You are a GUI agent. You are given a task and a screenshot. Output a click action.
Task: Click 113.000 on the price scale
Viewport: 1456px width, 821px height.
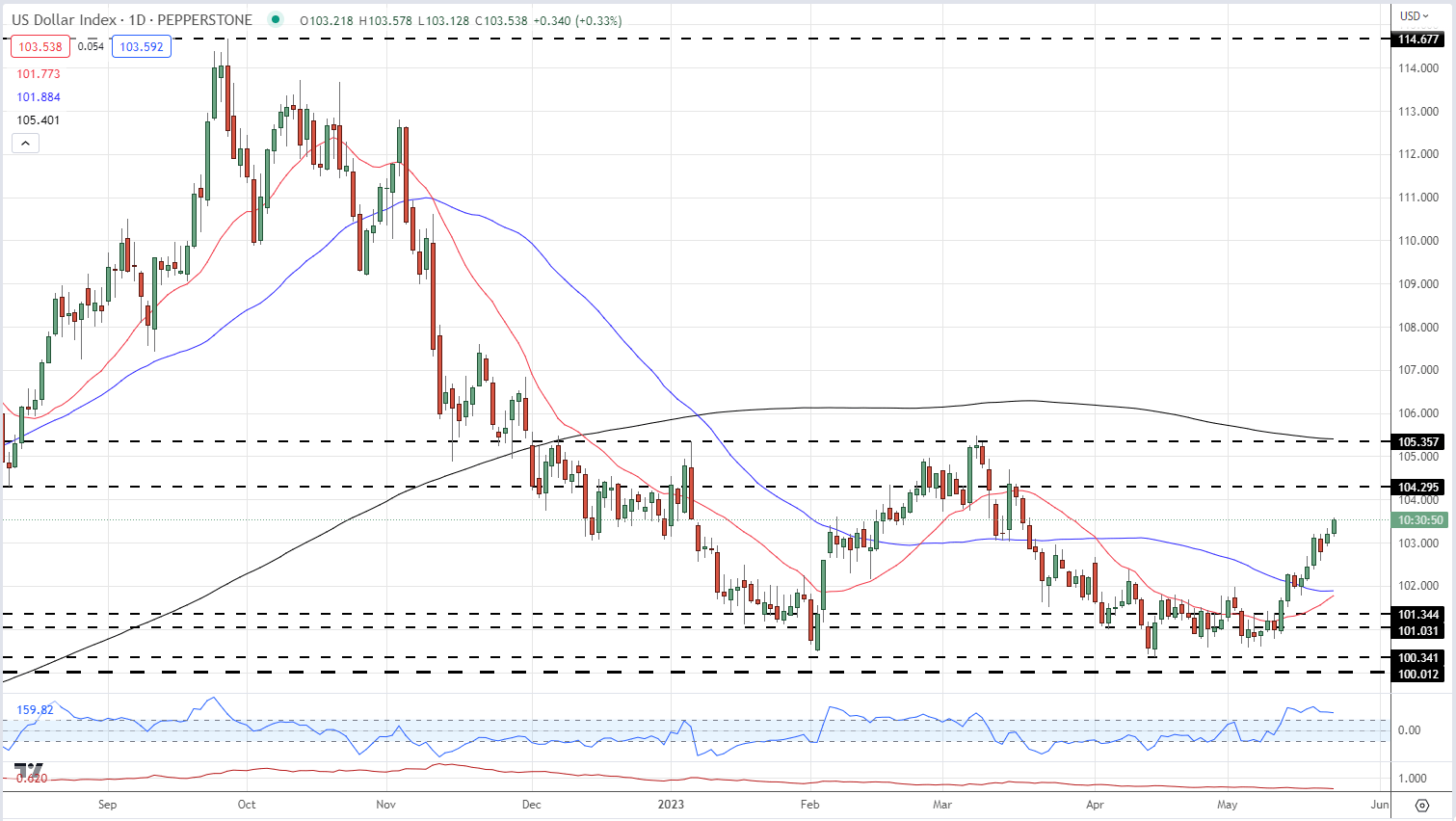[1418, 112]
